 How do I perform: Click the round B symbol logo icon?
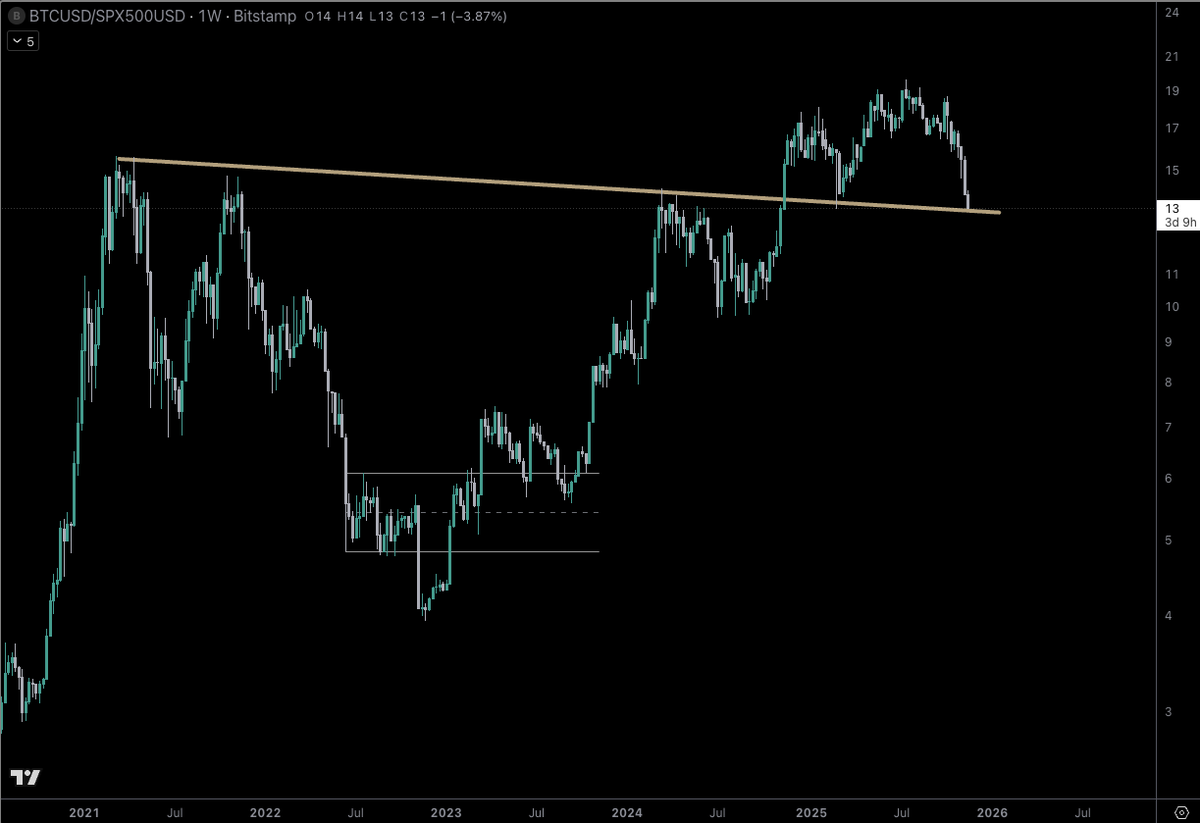click(16, 16)
